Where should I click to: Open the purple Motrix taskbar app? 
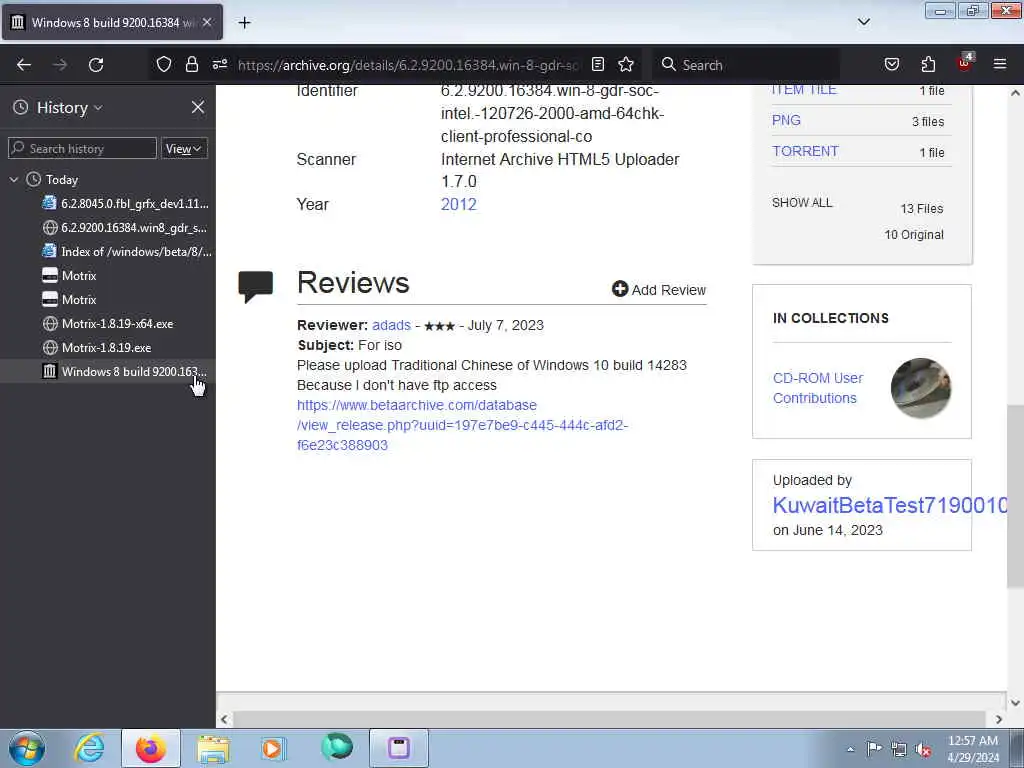point(398,748)
